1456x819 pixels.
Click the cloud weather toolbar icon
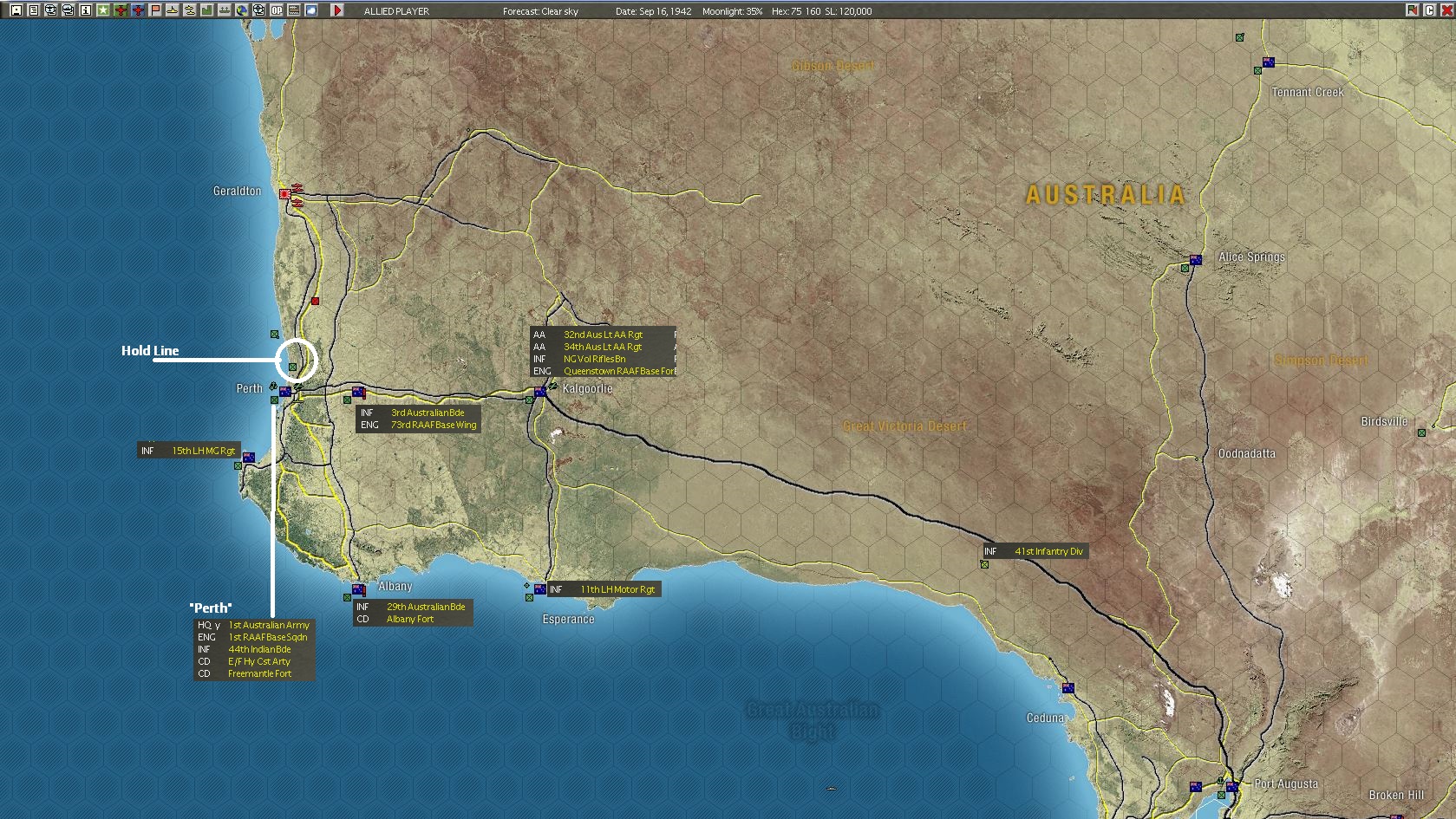(x=310, y=10)
